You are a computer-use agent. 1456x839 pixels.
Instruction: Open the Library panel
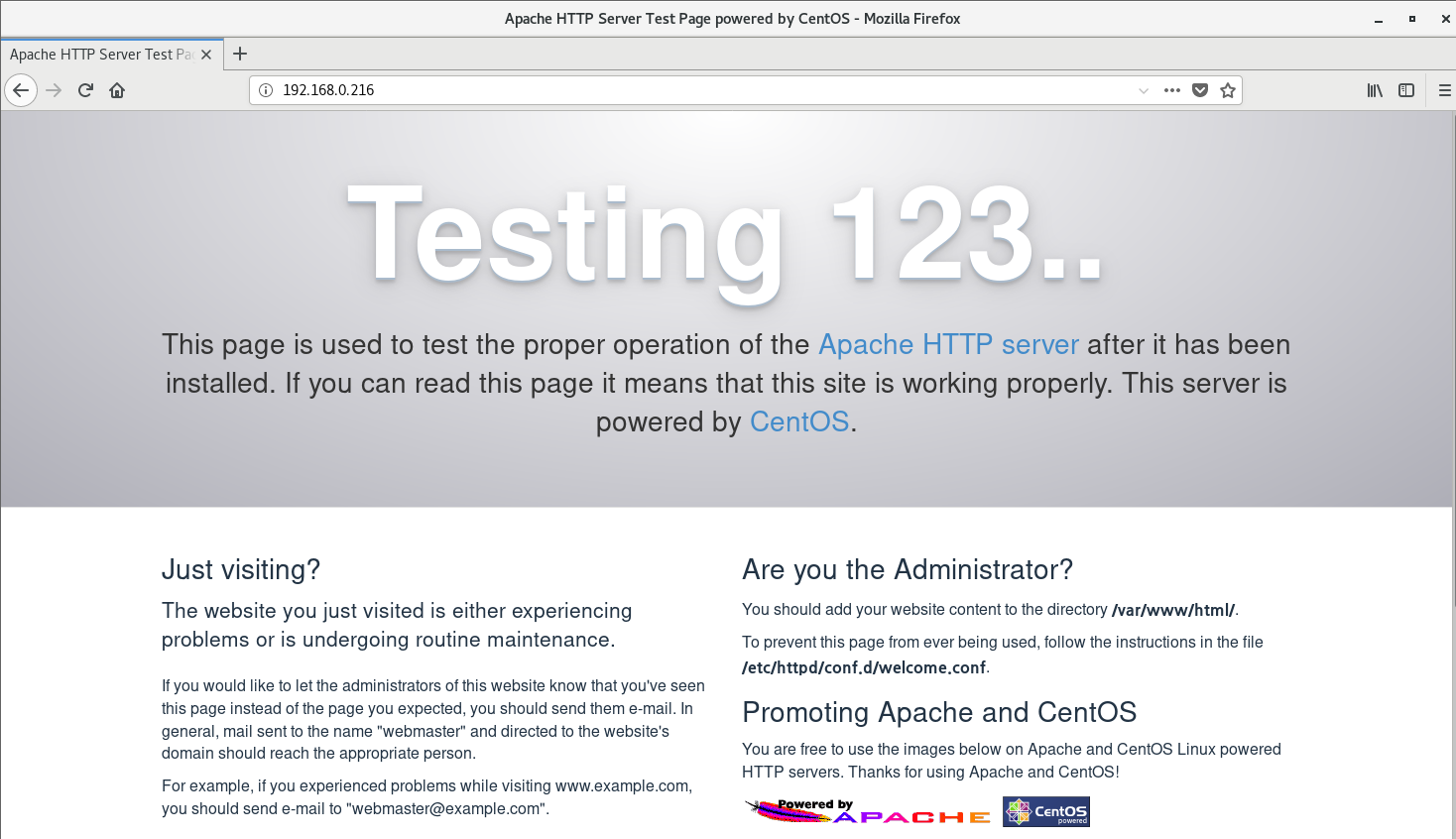tap(1375, 90)
